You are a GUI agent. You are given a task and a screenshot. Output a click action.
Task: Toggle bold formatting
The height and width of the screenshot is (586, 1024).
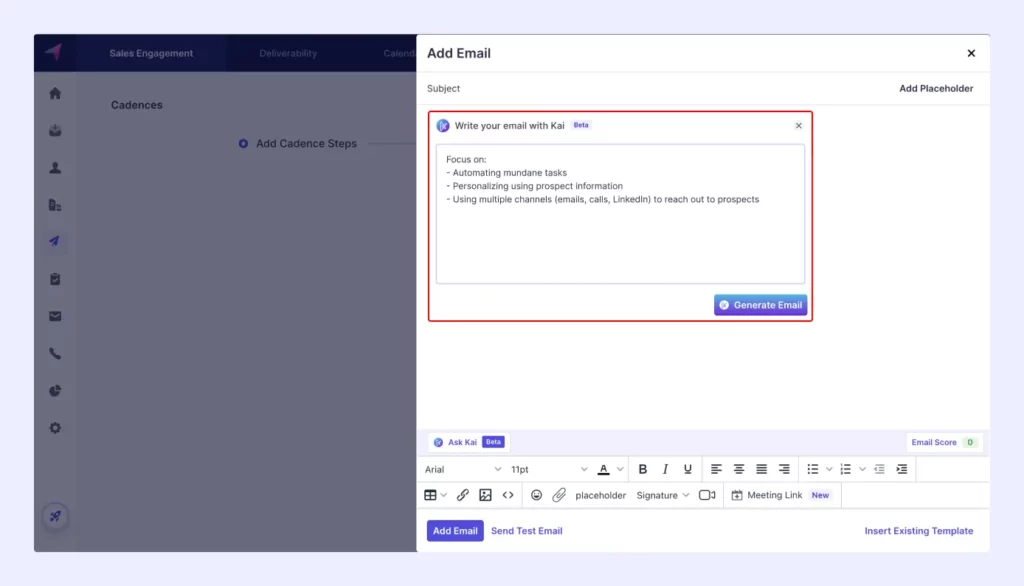pos(643,468)
